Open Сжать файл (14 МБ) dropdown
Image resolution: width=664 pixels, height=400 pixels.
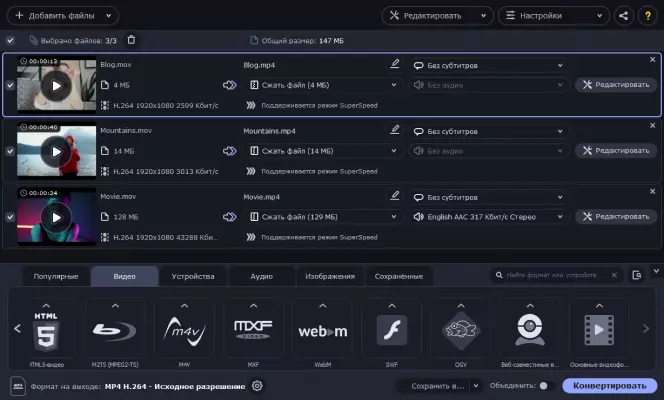click(x=324, y=151)
